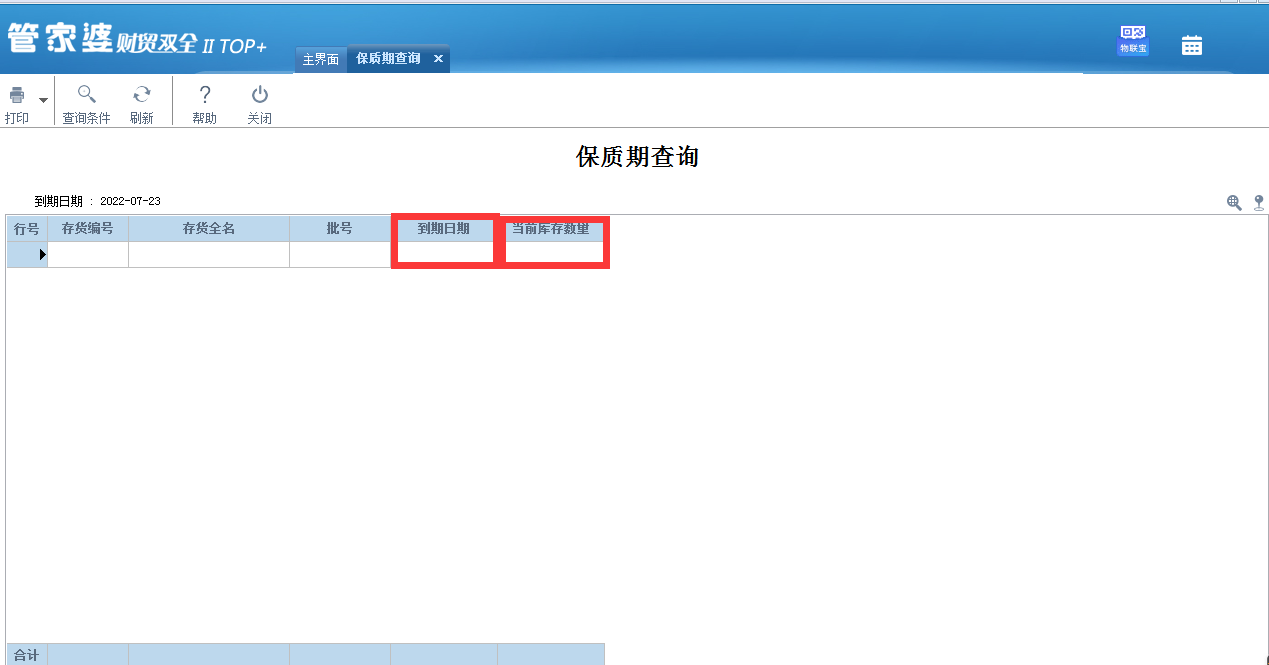Click the 打印 printer icon

[17, 96]
